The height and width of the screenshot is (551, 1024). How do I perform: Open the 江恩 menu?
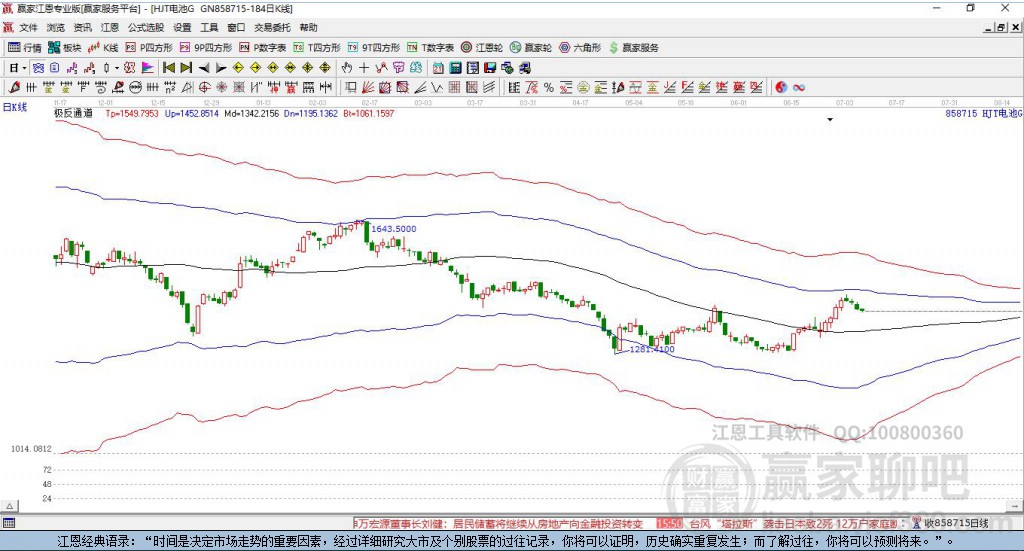110,27
